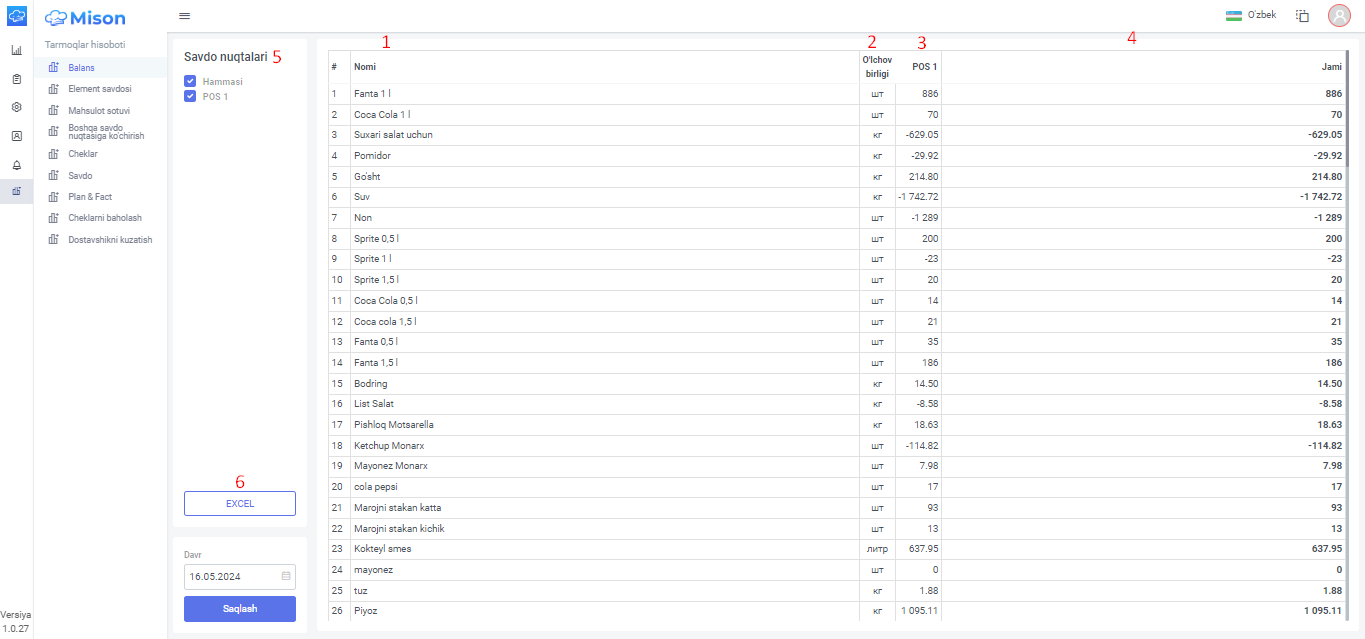Open the settings gear in left rail
This screenshot has width=1365, height=639.
(16, 107)
